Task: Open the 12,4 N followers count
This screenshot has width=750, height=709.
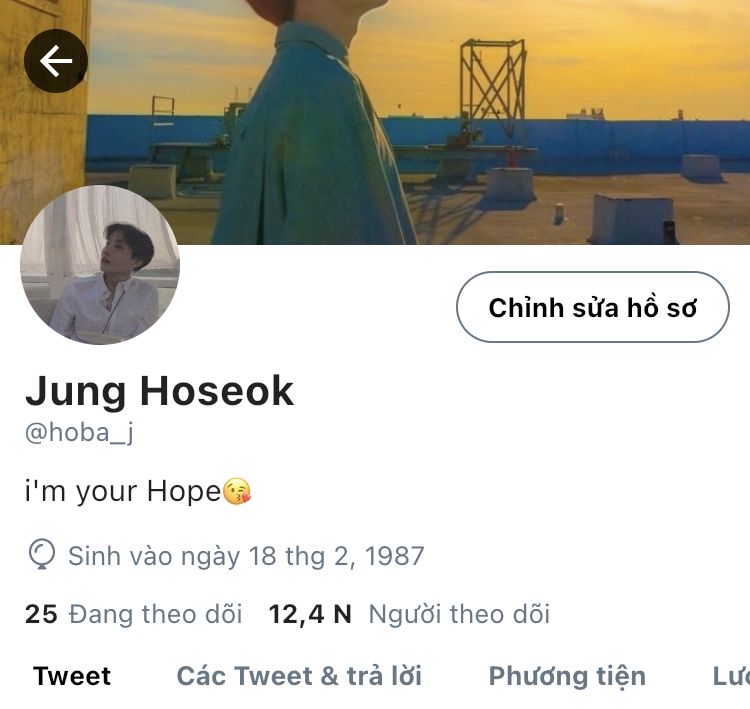Action: coord(310,614)
